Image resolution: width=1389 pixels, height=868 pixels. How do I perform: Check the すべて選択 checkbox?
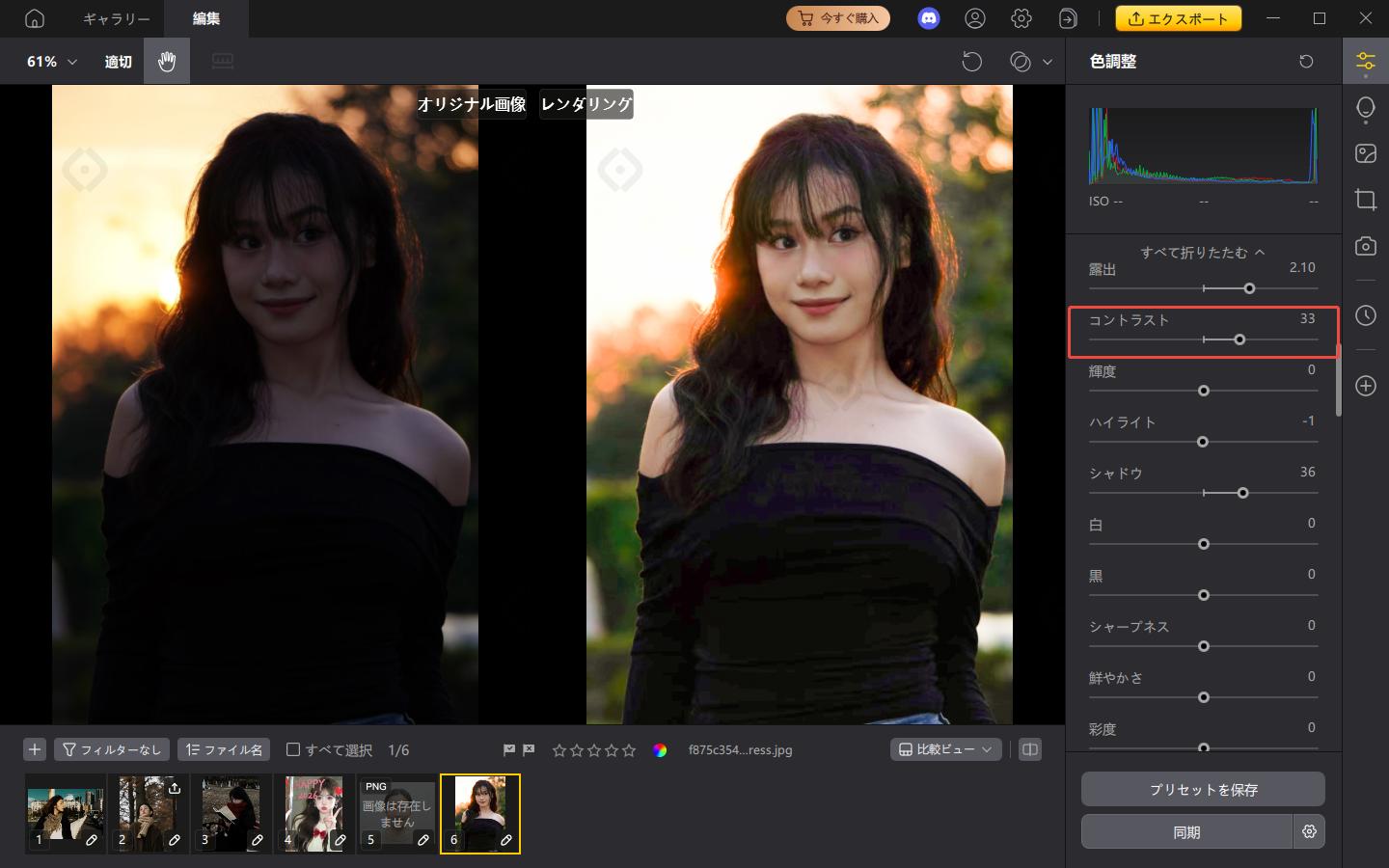[293, 749]
